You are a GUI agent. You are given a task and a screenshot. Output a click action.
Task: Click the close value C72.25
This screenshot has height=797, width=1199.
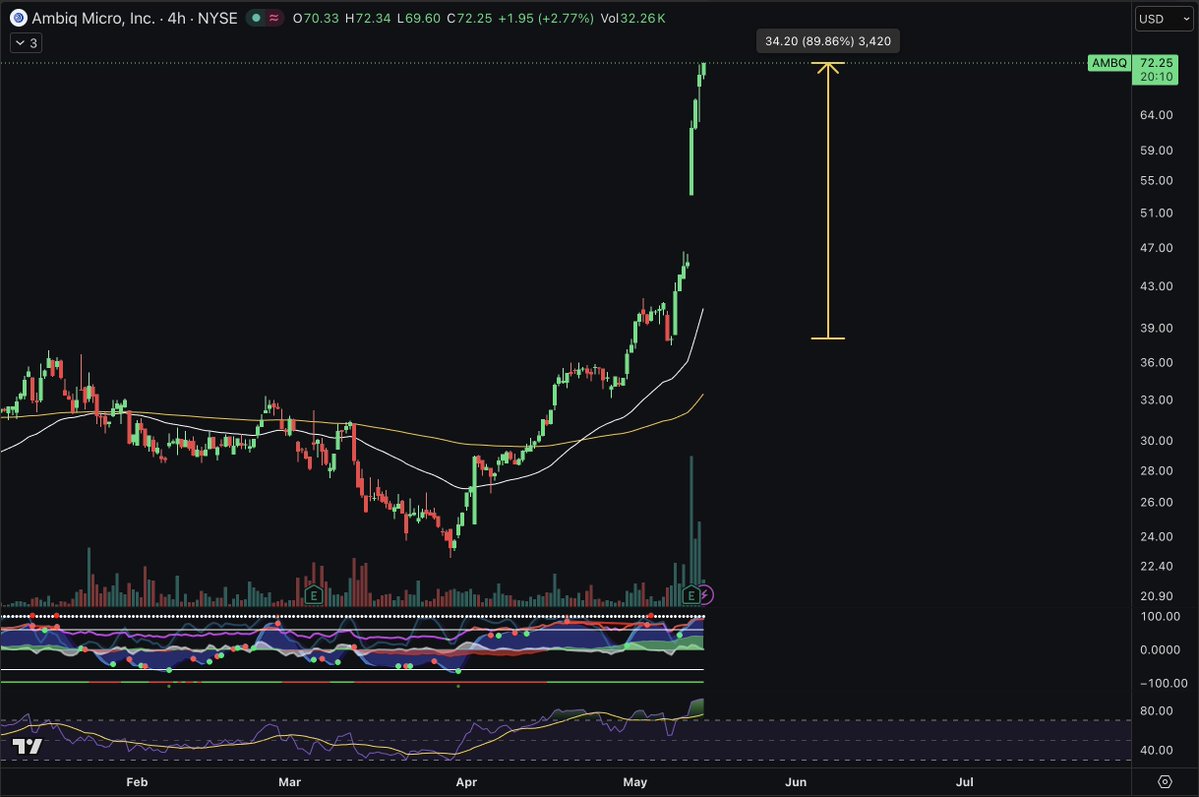click(x=470, y=18)
